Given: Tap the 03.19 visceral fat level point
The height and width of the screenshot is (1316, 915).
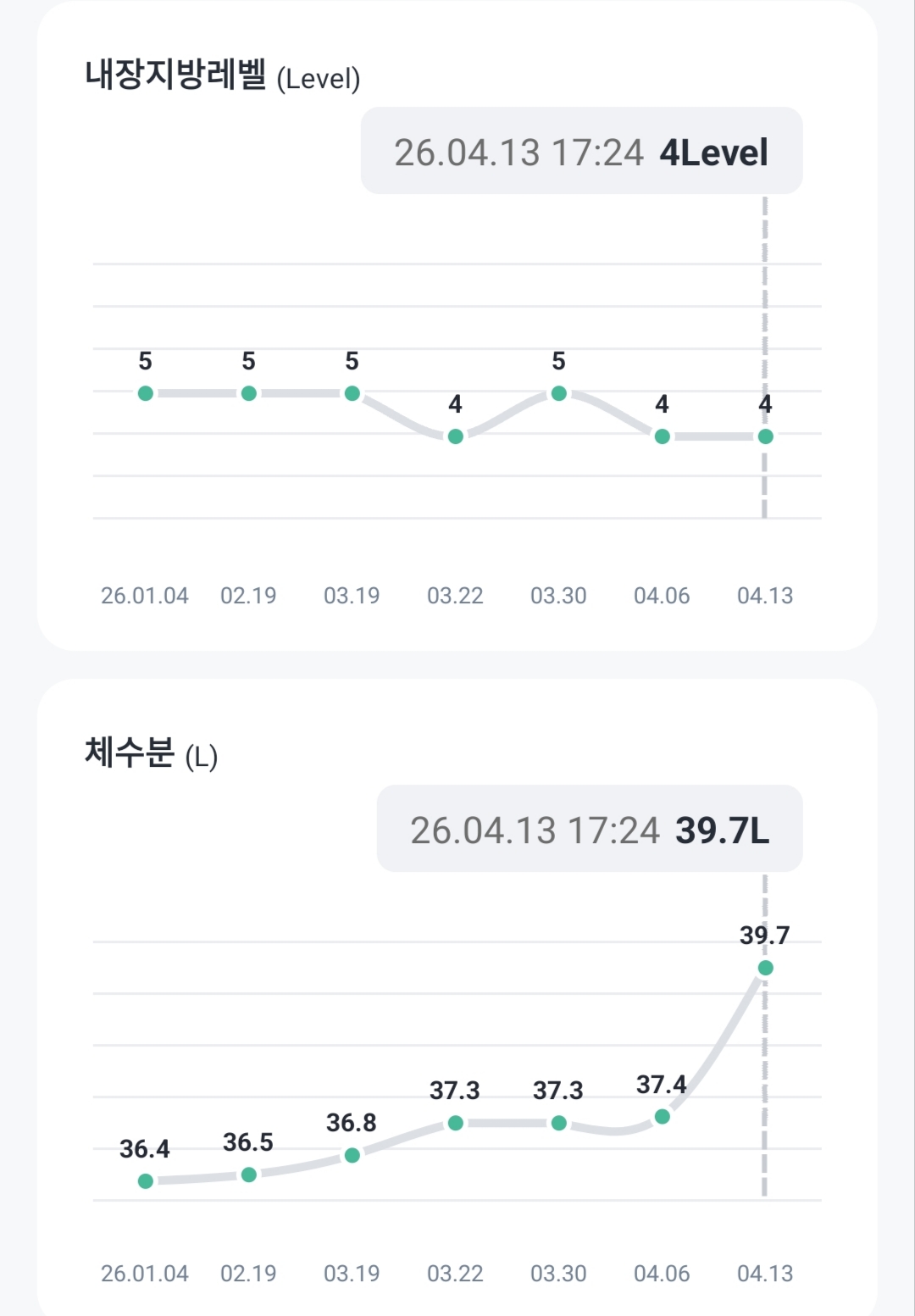Looking at the screenshot, I should pos(352,393).
